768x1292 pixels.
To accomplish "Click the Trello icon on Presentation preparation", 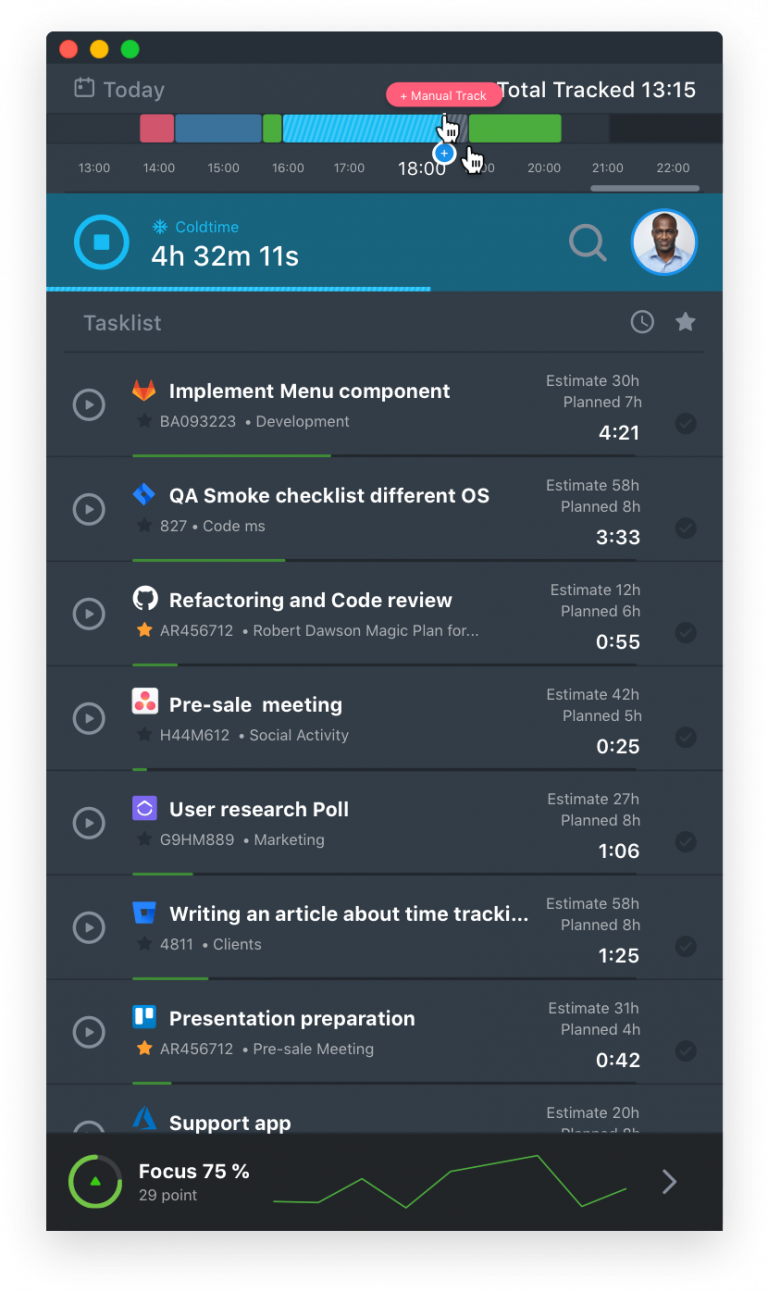I will coord(145,1017).
